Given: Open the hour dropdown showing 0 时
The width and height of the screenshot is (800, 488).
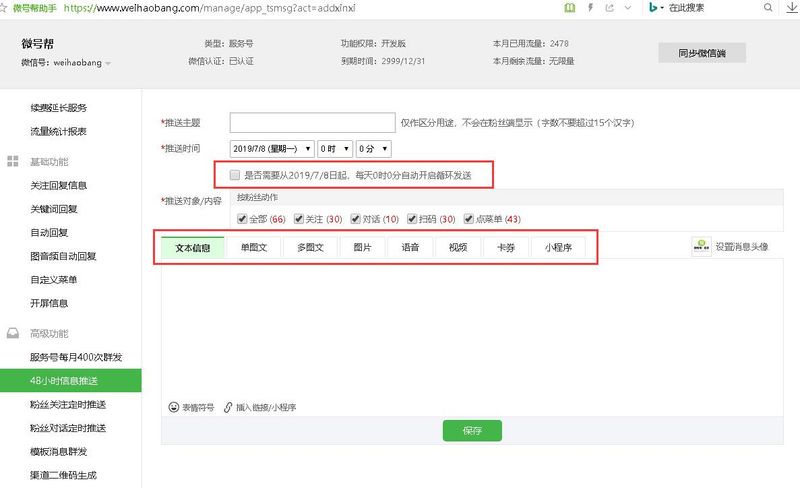Looking at the screenshot, I should pos(335,149).
